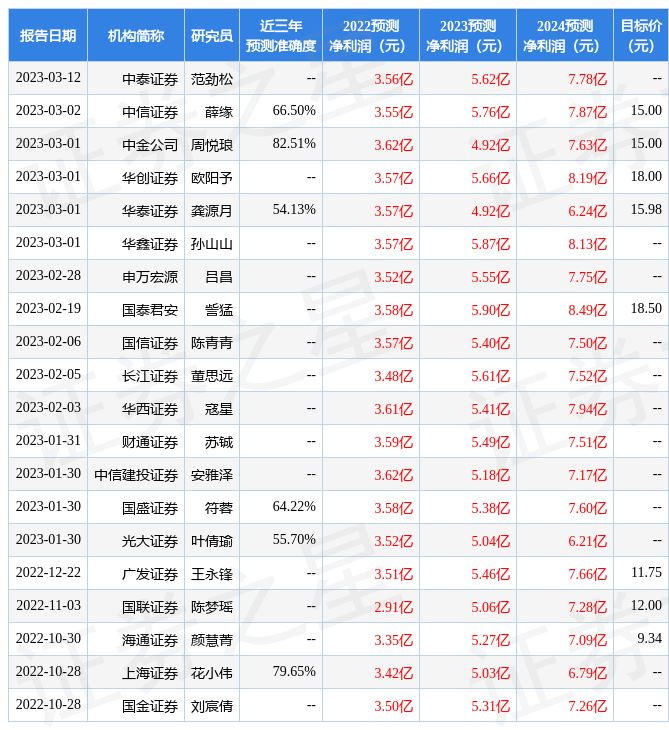This screenshot has width=669, height=730.
Task: Click the 研究员 column header
Action: click(212, 35)
